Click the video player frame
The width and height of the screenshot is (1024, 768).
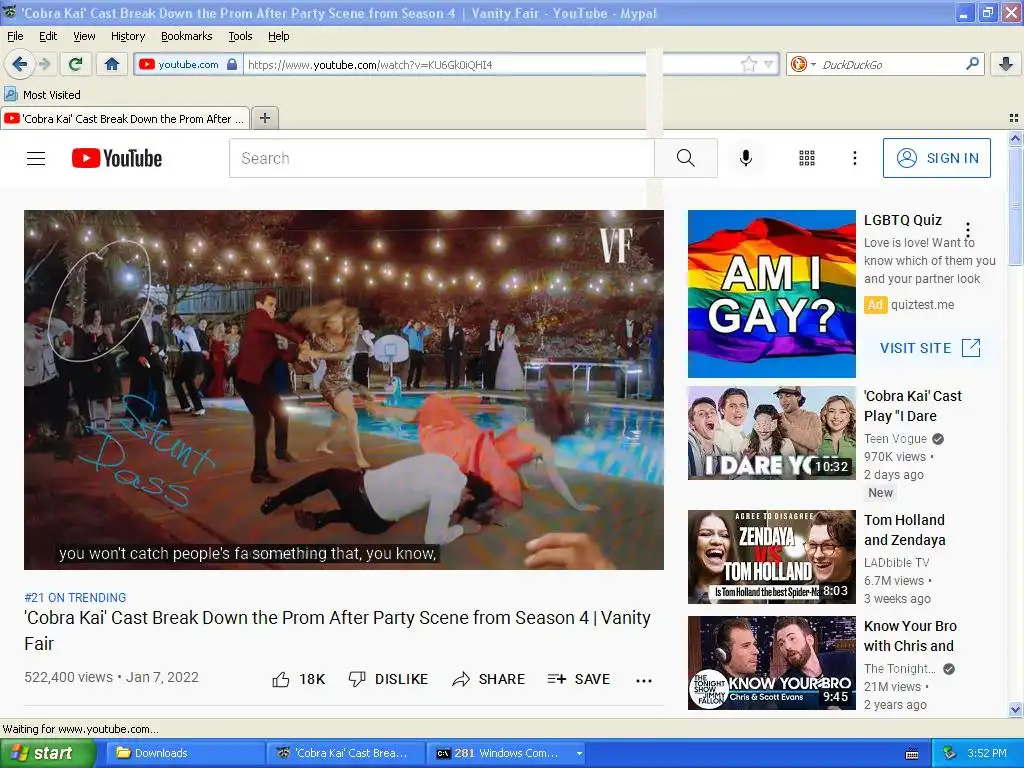(x=344, y=390)
